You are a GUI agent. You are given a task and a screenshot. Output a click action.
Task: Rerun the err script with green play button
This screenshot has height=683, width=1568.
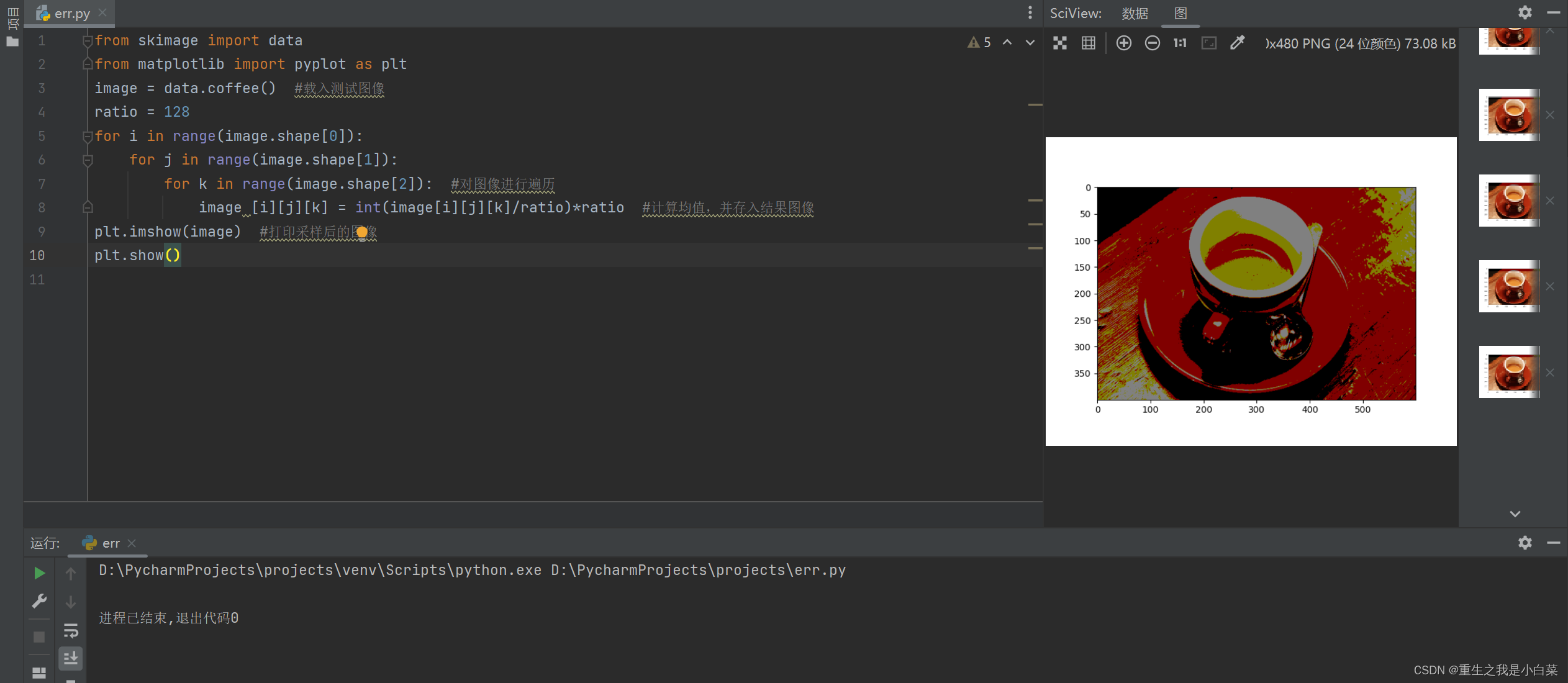39,573
